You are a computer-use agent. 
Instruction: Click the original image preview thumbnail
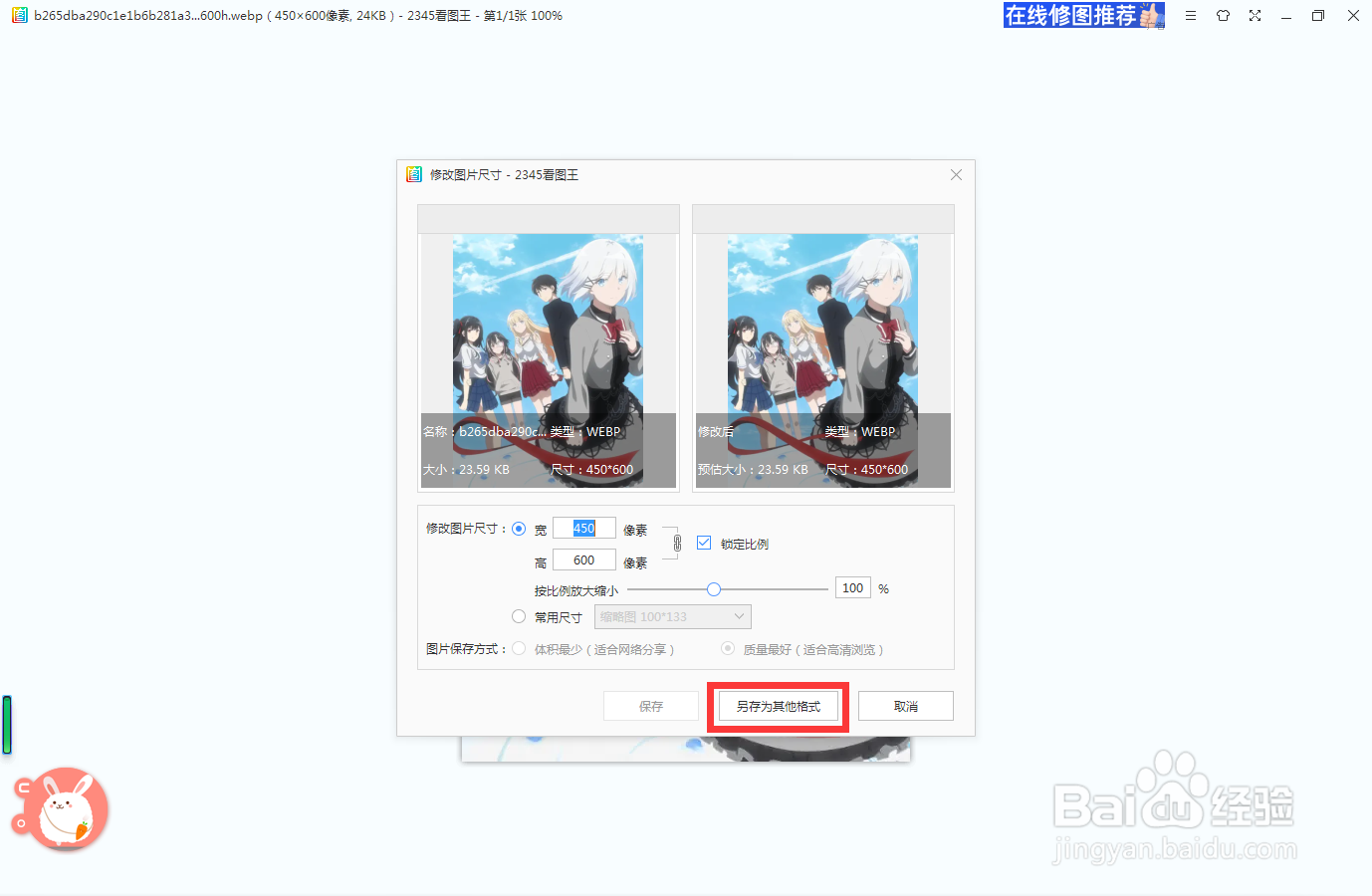(549, 360)
